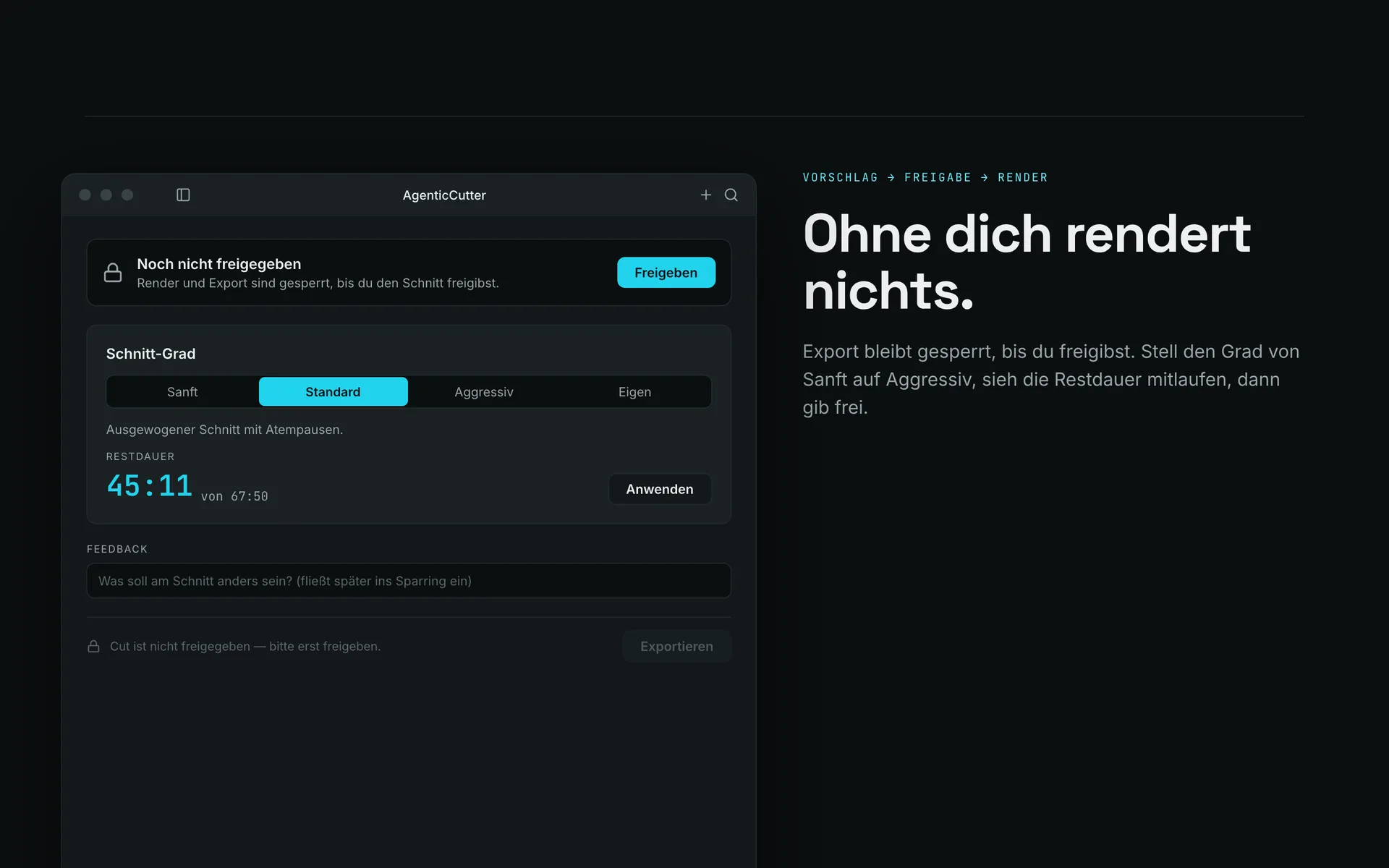1389x868 pixels.
Task: Click the FEEDBACK label
Action: pos(117,549)
